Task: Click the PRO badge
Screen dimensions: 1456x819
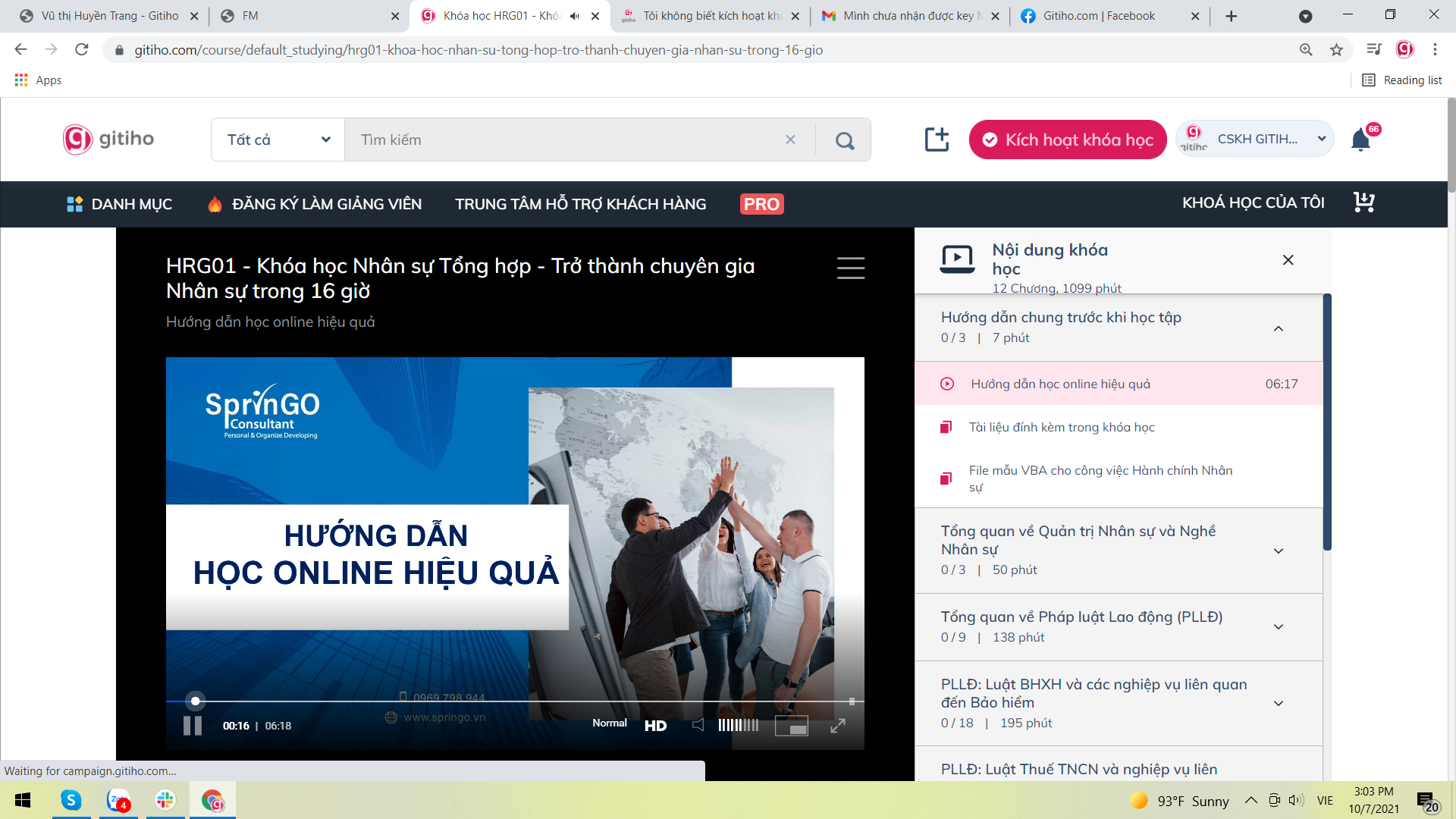Action: click(x=761, y=204)
